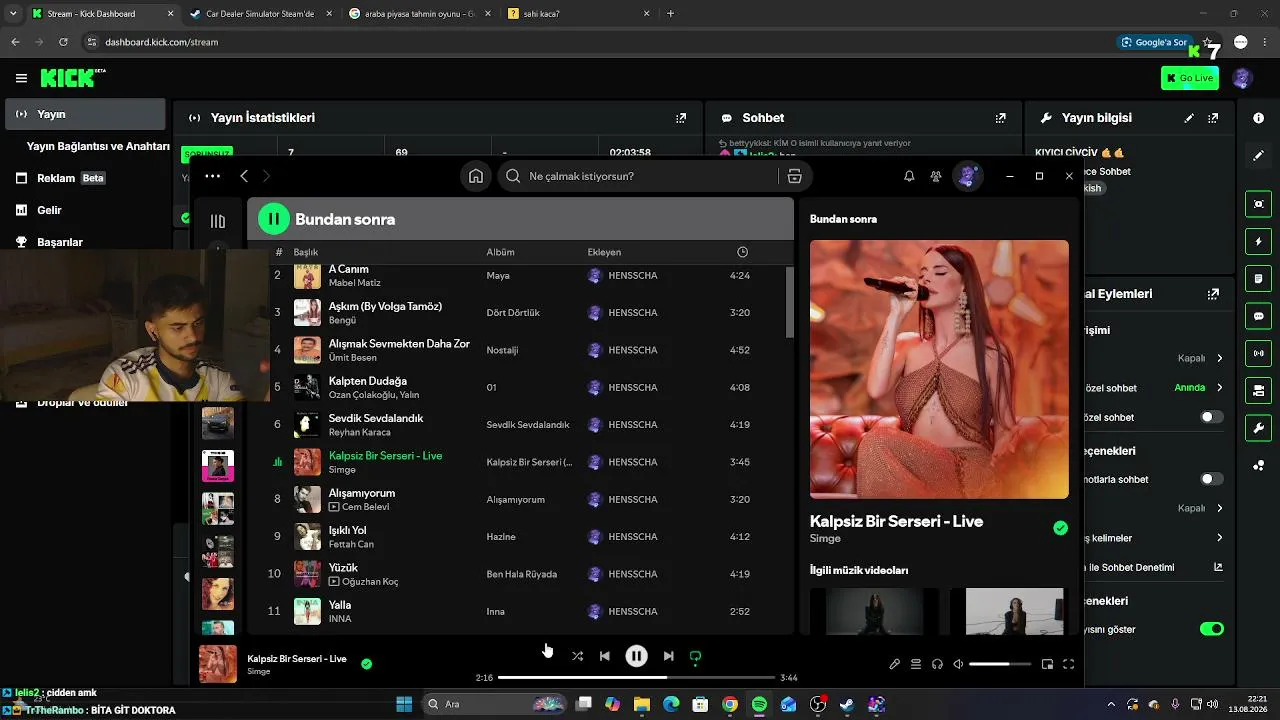Toggle the emote-only sohbet switch

point(1211,479)
